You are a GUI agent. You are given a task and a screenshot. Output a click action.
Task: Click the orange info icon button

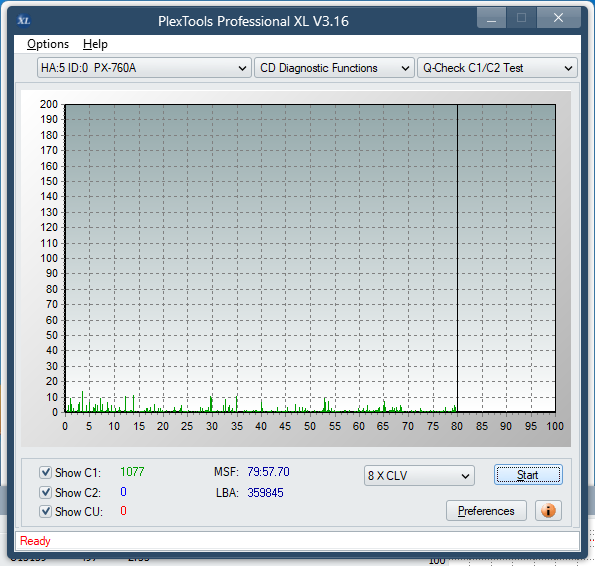click(548, 511)
